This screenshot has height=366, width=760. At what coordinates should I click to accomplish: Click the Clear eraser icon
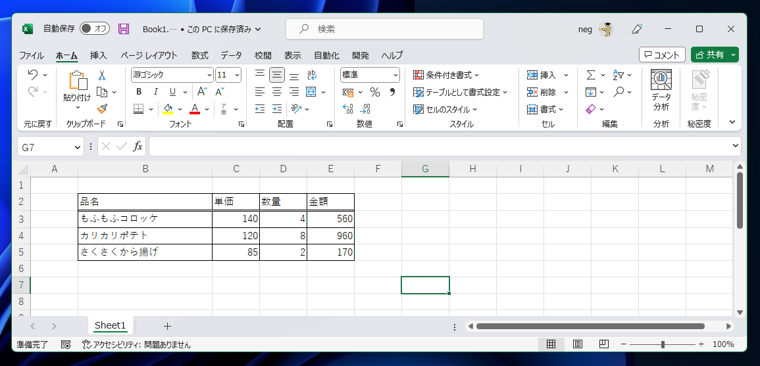tap(590, 109)
